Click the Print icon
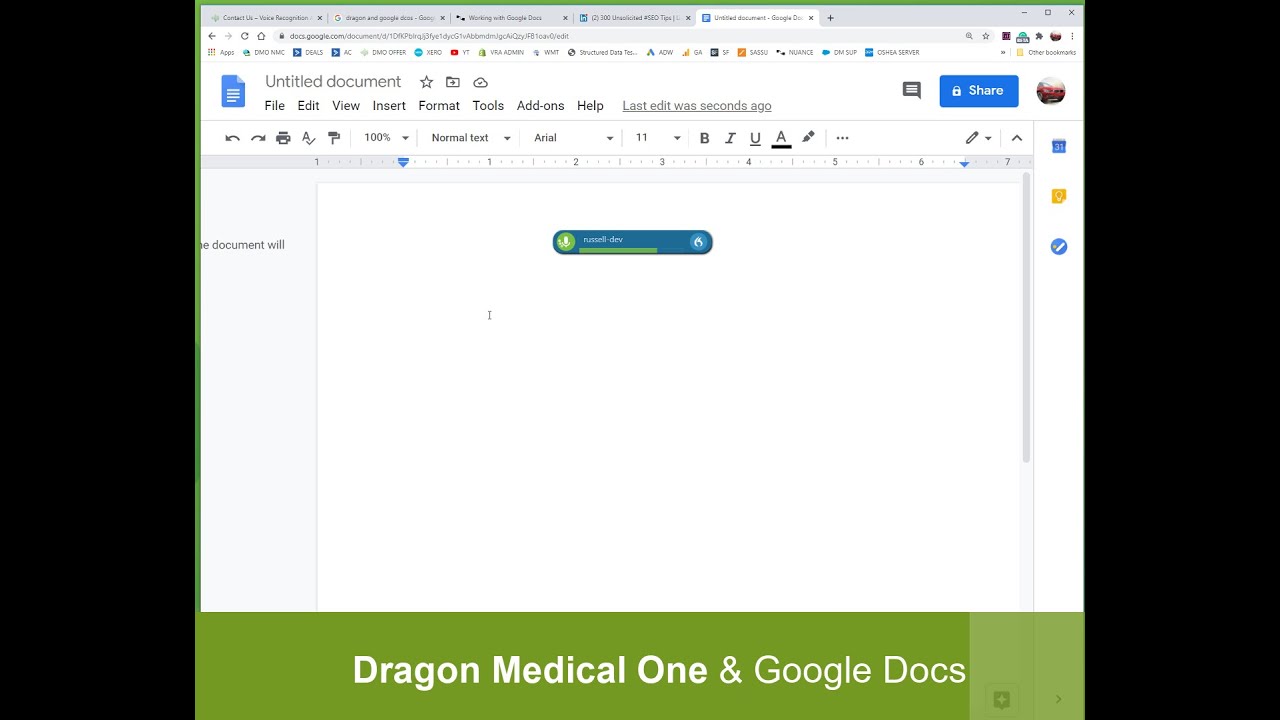This screenshot has width=1280, height=720. coord(283,138)
